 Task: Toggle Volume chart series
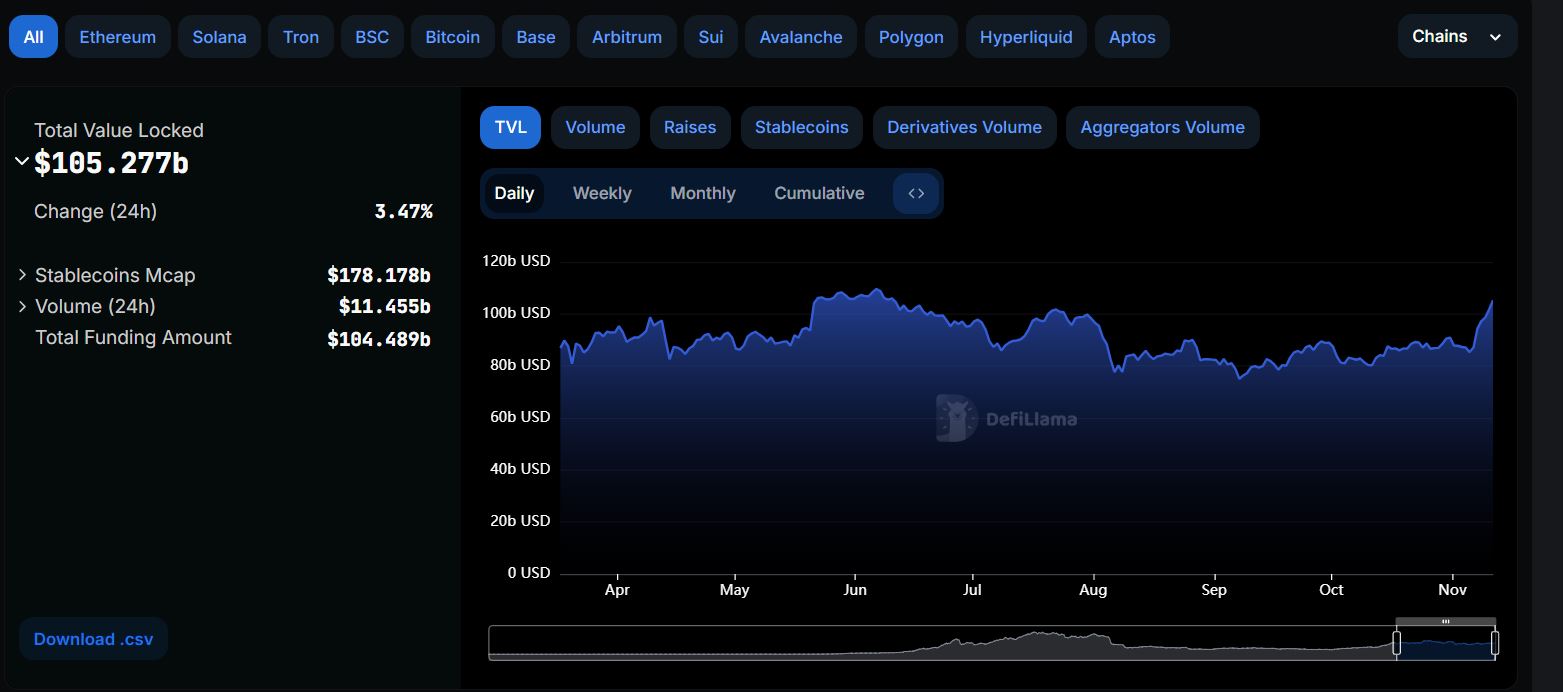tap(595, 127)
